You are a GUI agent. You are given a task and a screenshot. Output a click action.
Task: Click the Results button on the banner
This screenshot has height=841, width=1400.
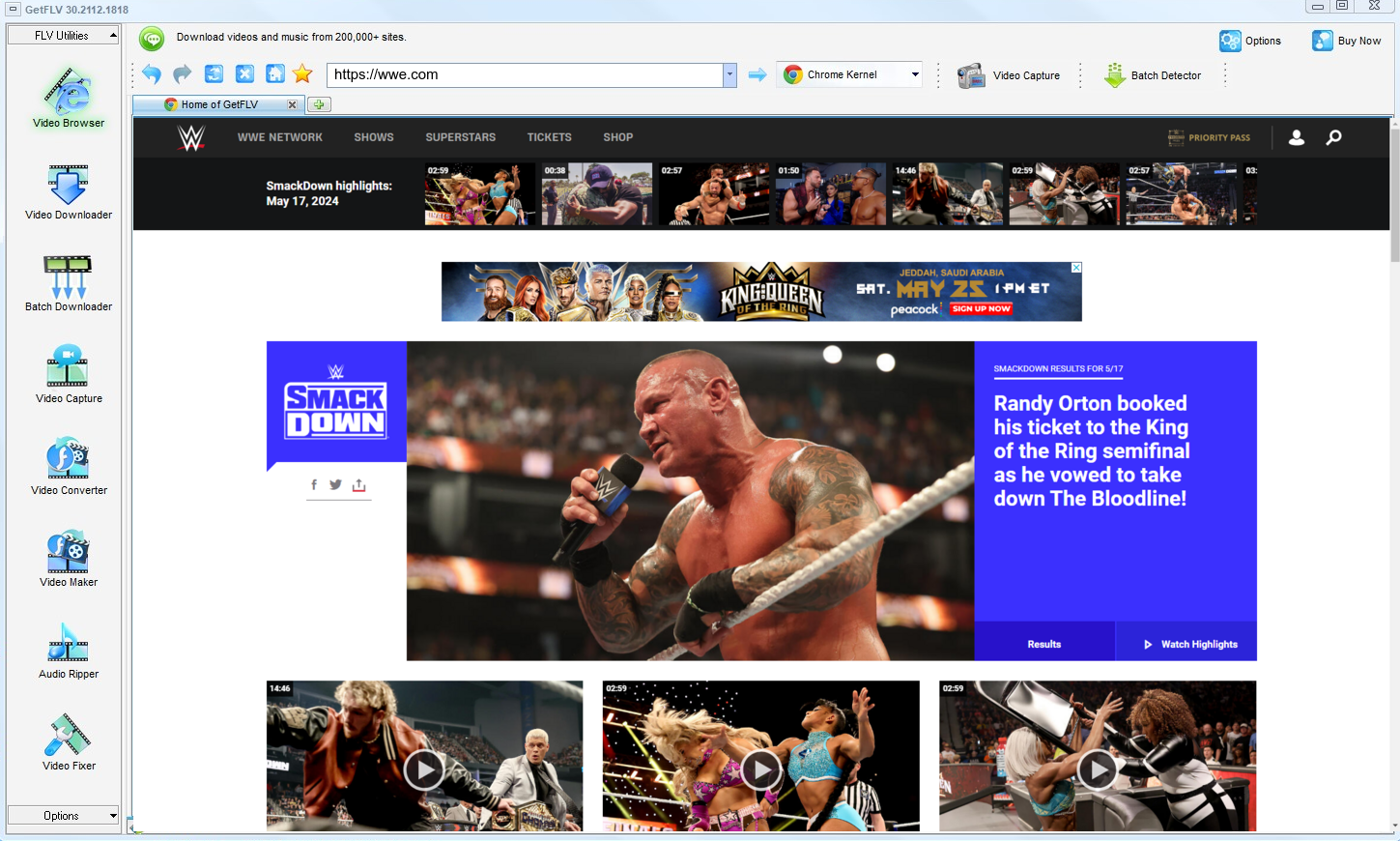pos(1044,644)
